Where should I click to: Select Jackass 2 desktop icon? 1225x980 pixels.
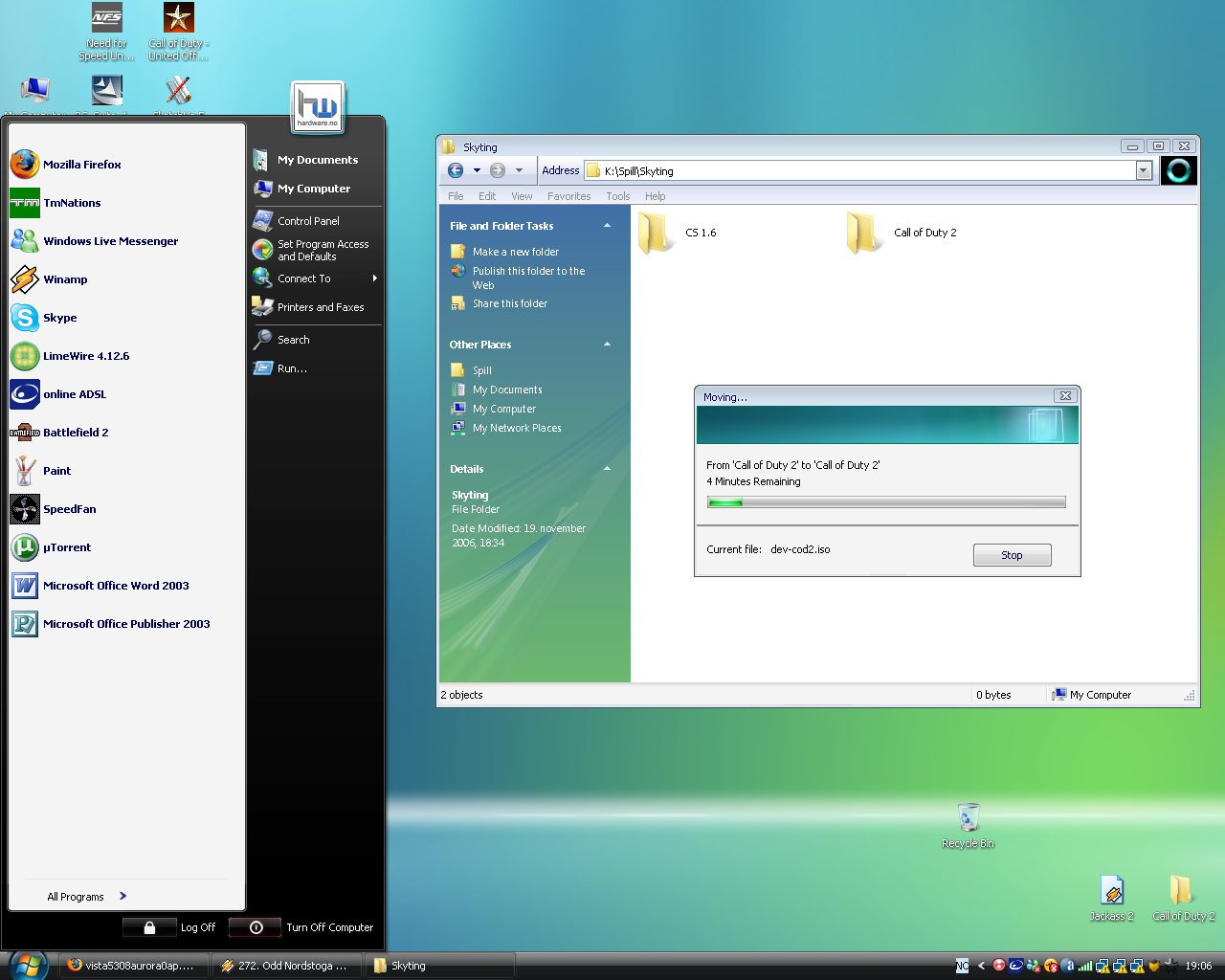pyautogui.click(x=1111, y=898)
